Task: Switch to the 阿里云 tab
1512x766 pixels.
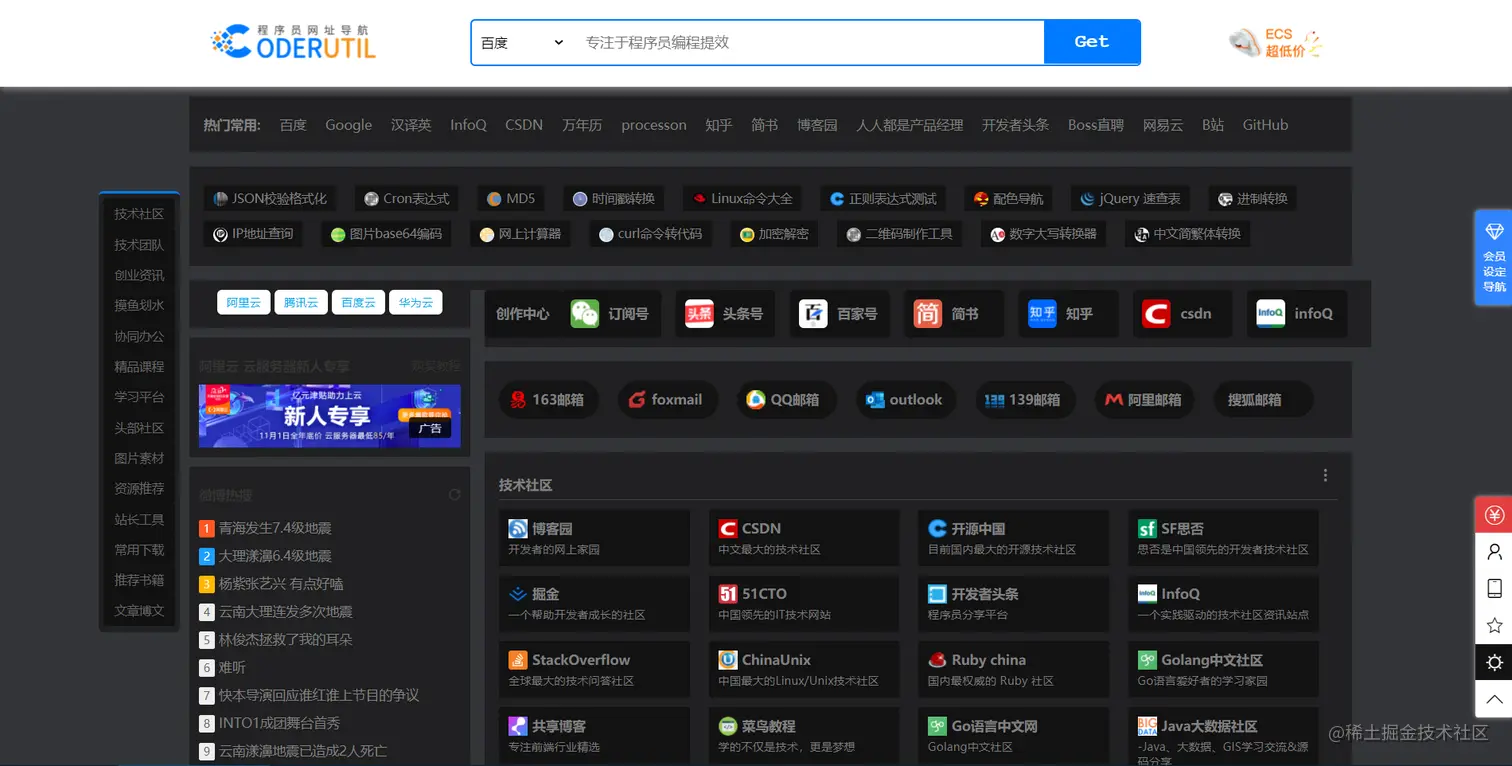Action: (244, 302)
